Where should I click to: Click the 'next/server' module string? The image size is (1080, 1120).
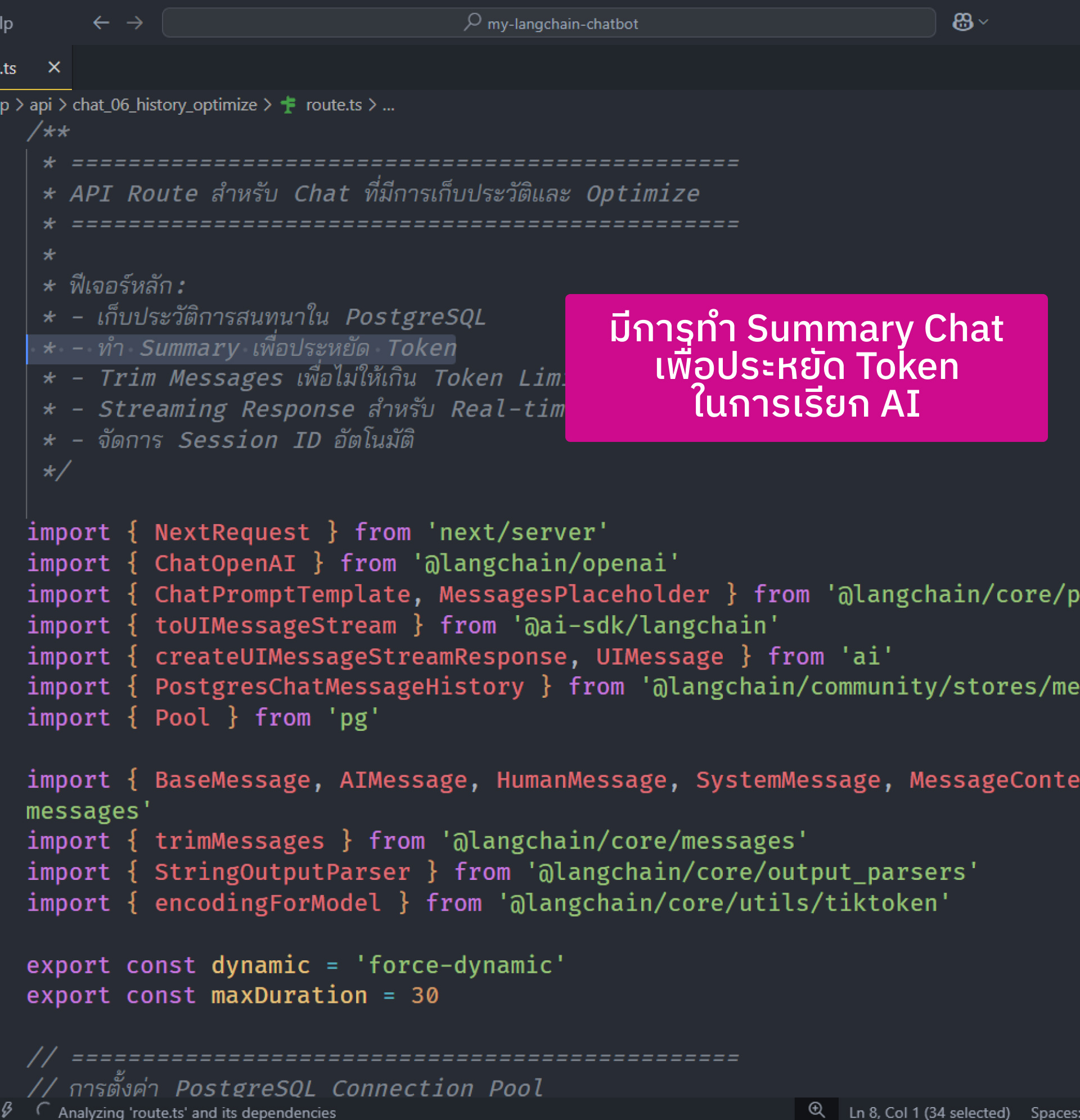[517, 532]
